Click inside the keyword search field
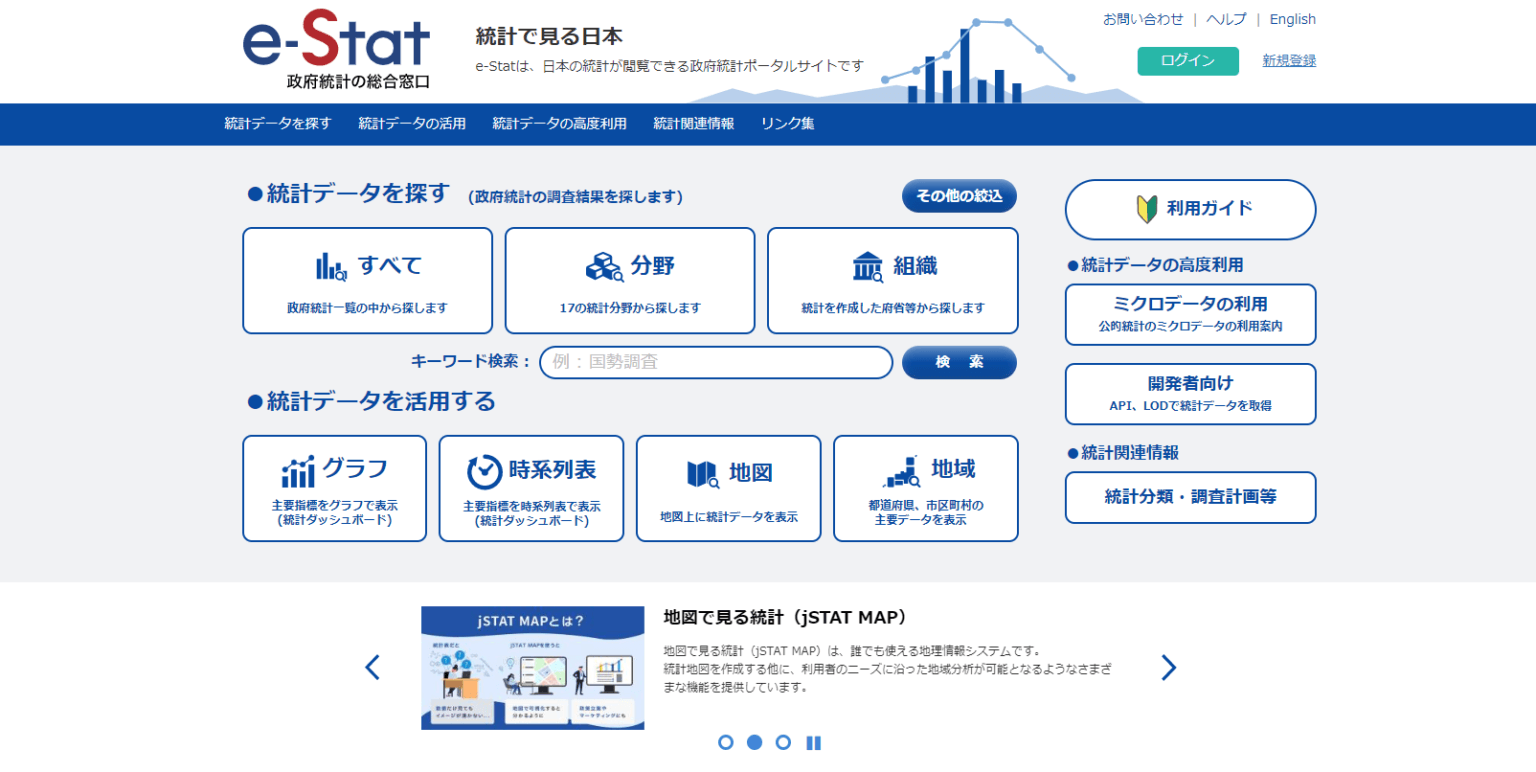Image resolution: width=1536 pixels, height=772 pixels. [x=715, y=362]
